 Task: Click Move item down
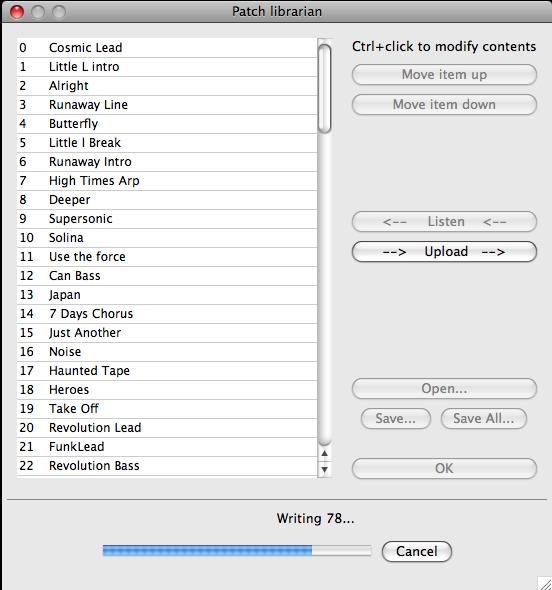point(444,104)
